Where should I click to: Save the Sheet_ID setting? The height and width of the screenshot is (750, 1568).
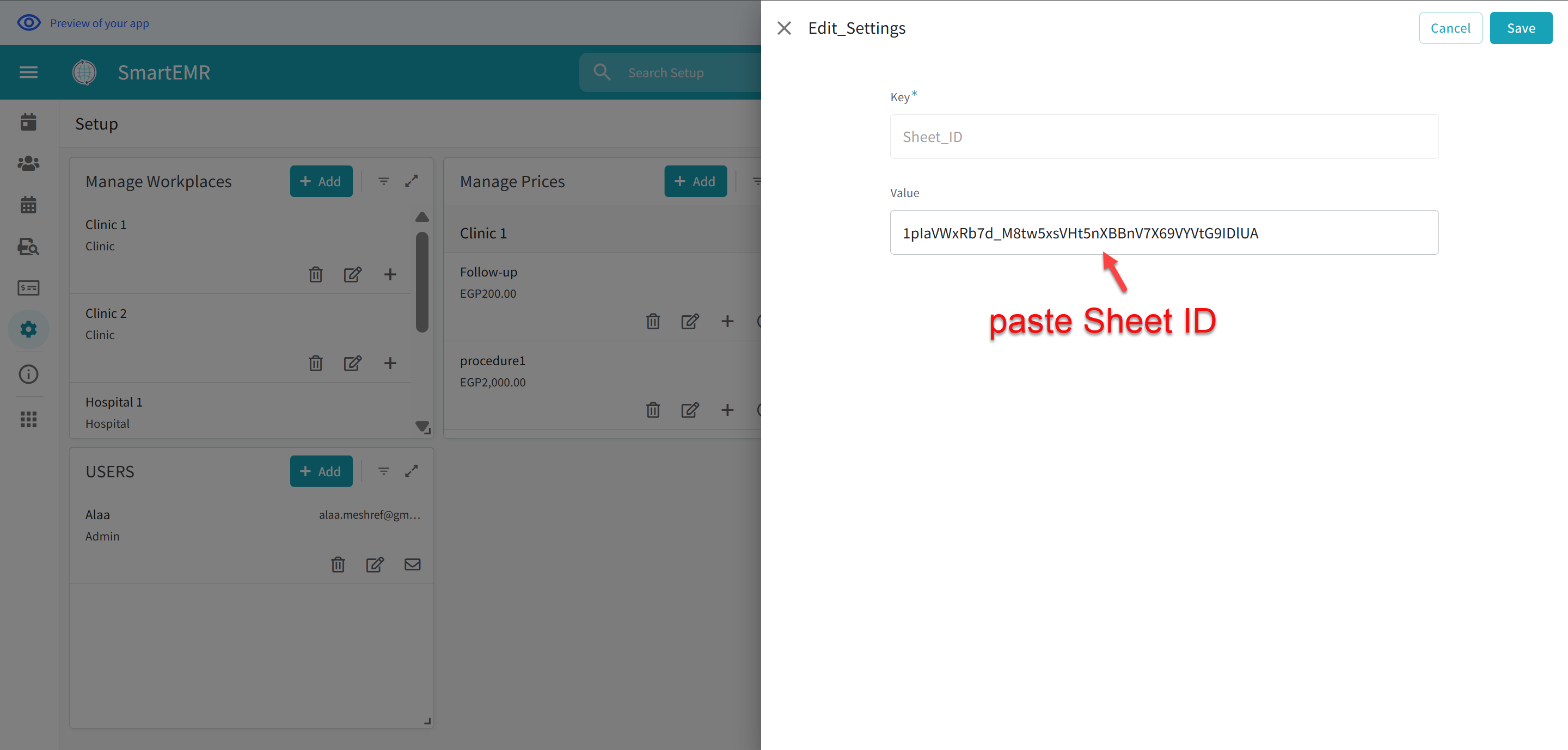tap(1521, 28)
